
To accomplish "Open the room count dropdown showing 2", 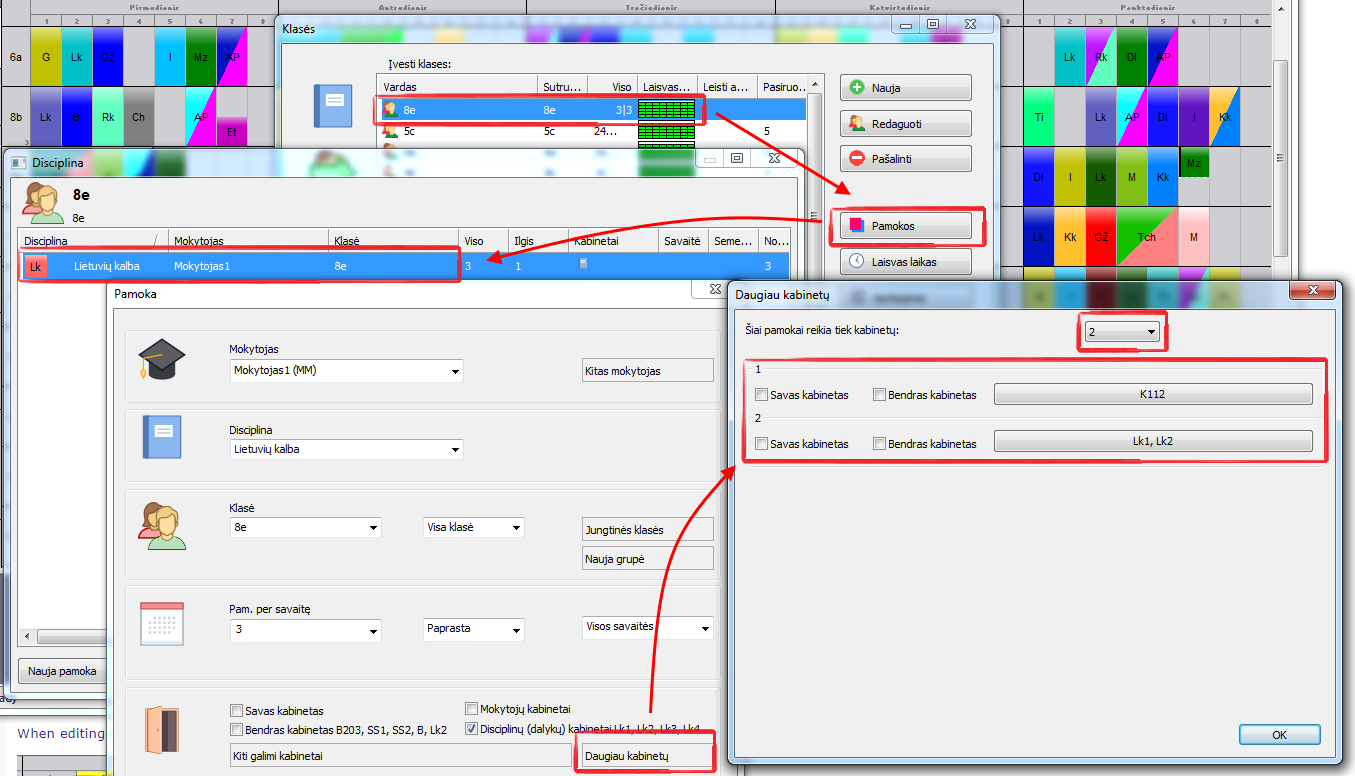I will pos(1122,332).
